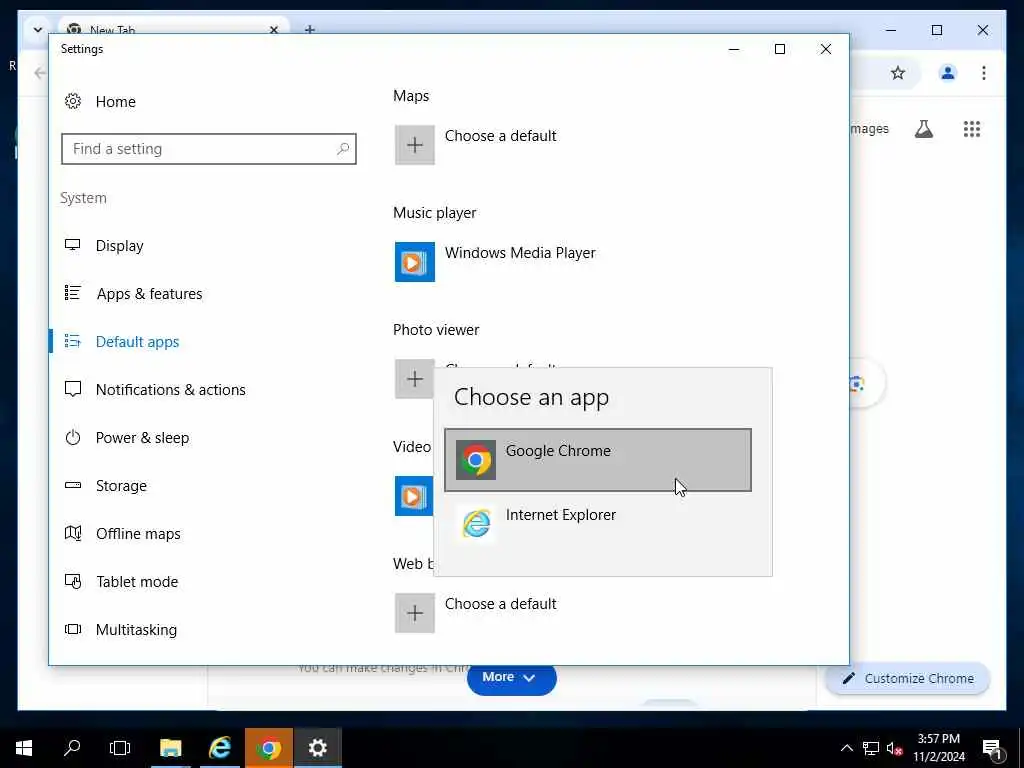The width and height of the screenshot is (1024, 768).
Task: Click the plus button under Photo viewer
Action: coord(415,379)
